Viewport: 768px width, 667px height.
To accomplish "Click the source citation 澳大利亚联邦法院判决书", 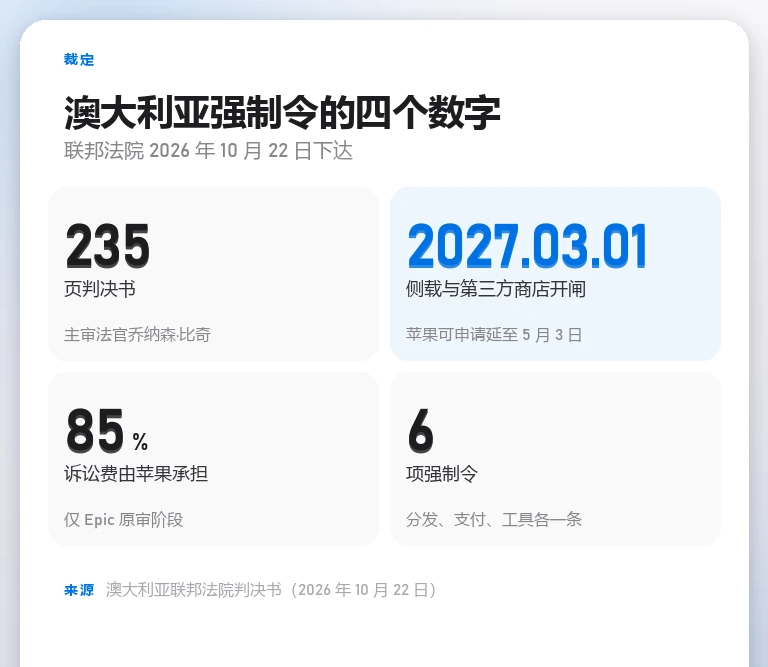I will 194,590.
